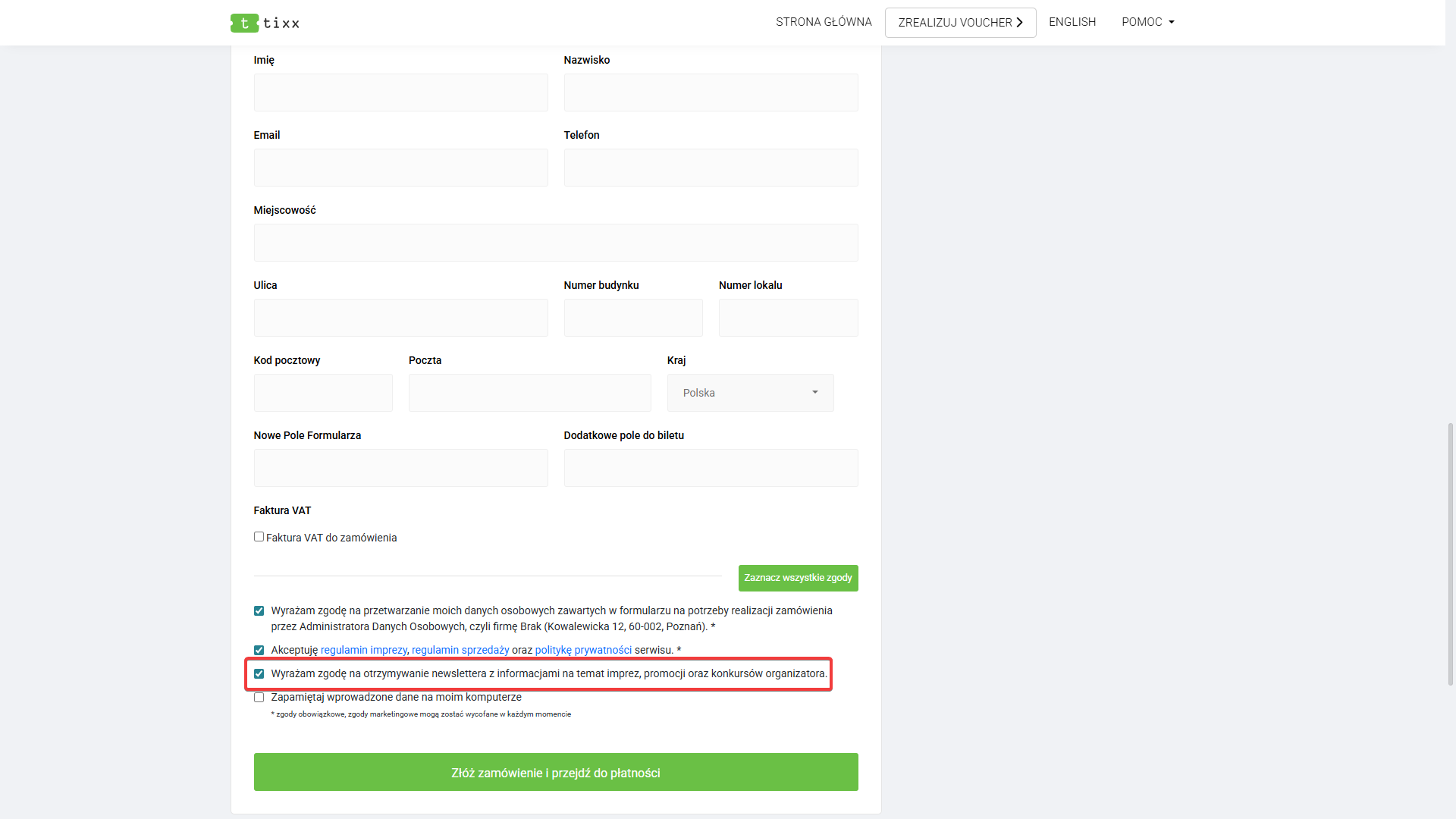
Task: Uncheck personal data processing consent checkbox
Action: pos(259,611)
